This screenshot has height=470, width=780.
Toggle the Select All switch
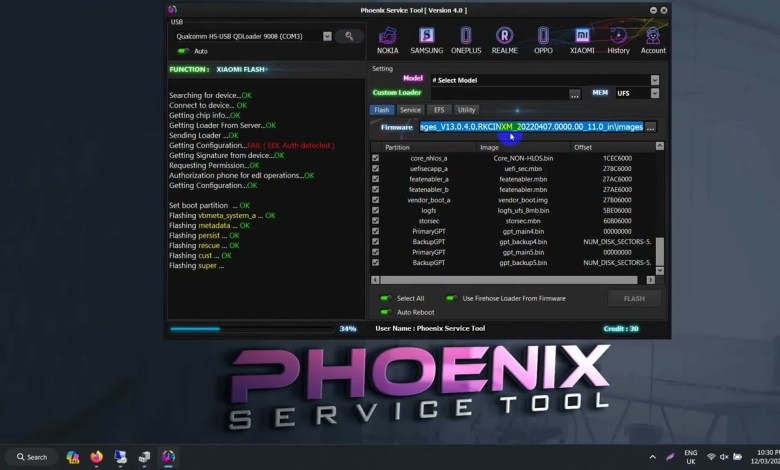[385, 298]
